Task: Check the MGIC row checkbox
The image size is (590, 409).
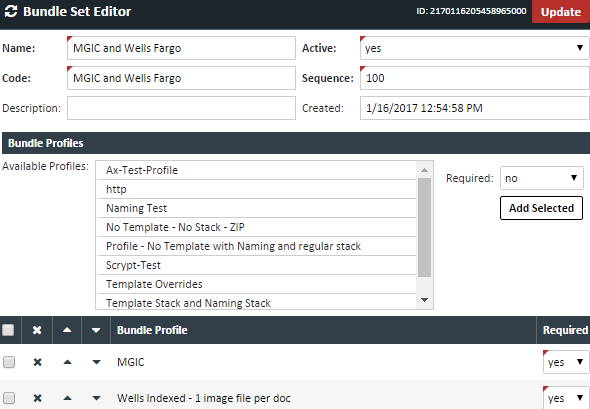Action: (9, 362)
